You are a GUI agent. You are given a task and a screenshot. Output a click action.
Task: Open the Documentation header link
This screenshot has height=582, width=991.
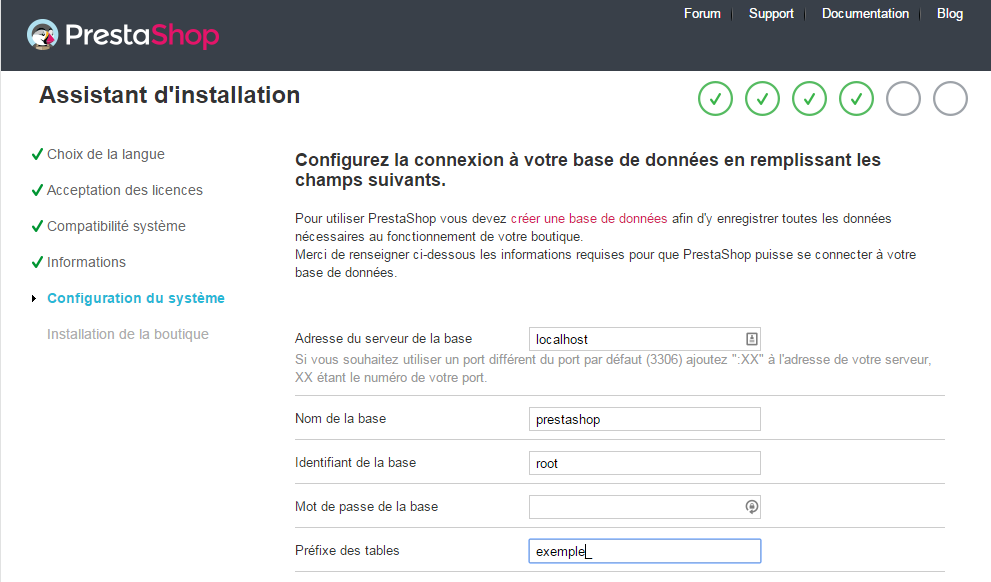[865, 13]
